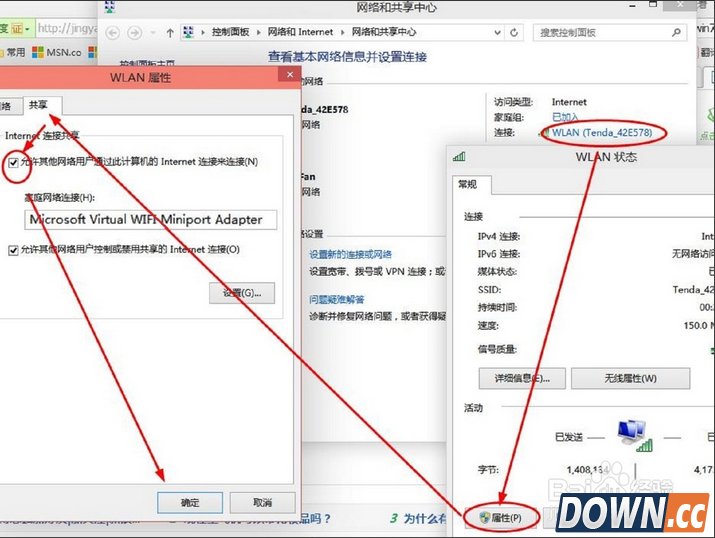Toggle allow other users to connect through Internet checkbox
Screen dimensions: 715x538
[x=13, y=162]
